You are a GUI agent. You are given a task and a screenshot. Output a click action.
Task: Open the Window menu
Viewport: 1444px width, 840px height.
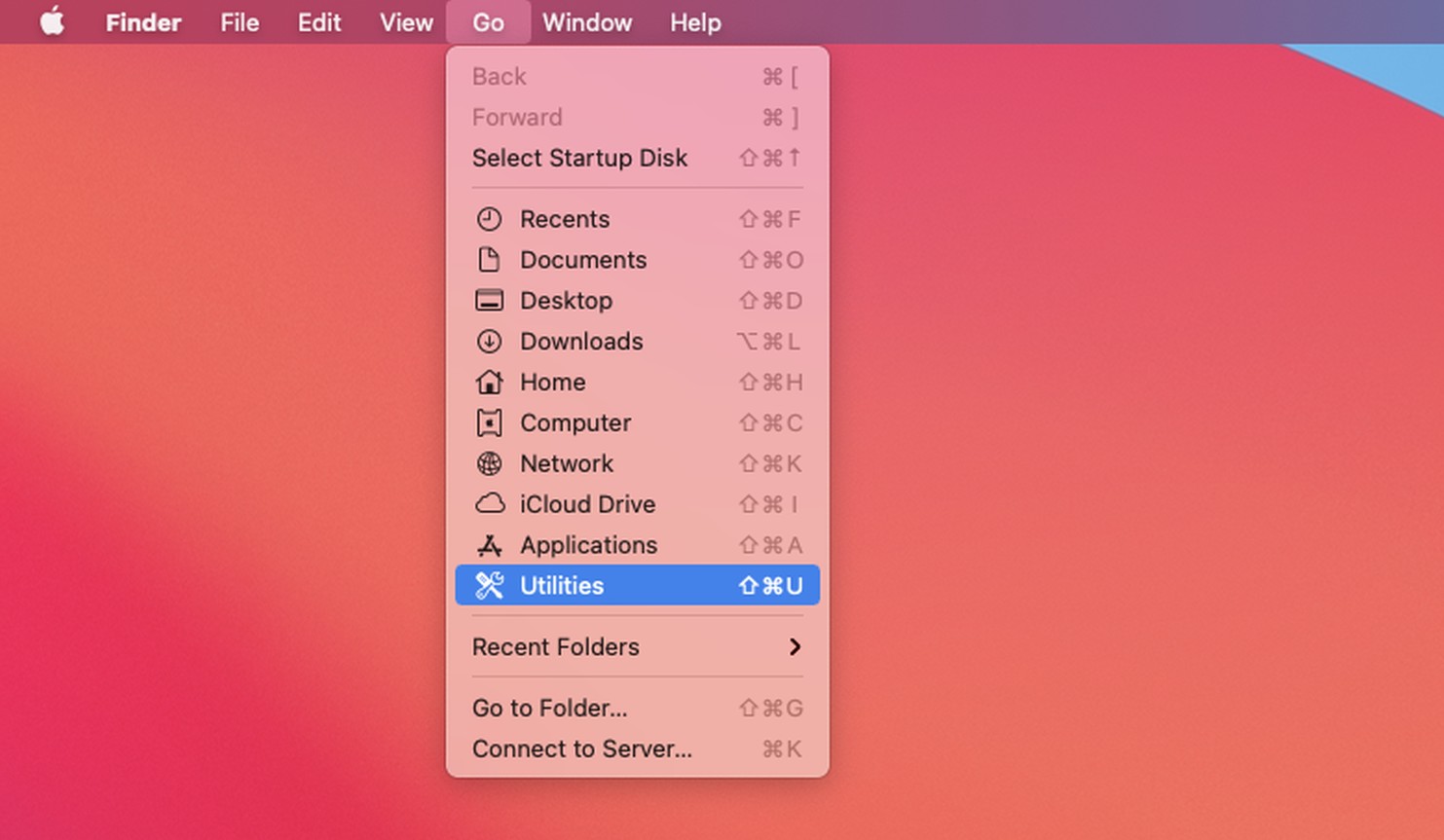pyautogui.click(x=587, y=21)
